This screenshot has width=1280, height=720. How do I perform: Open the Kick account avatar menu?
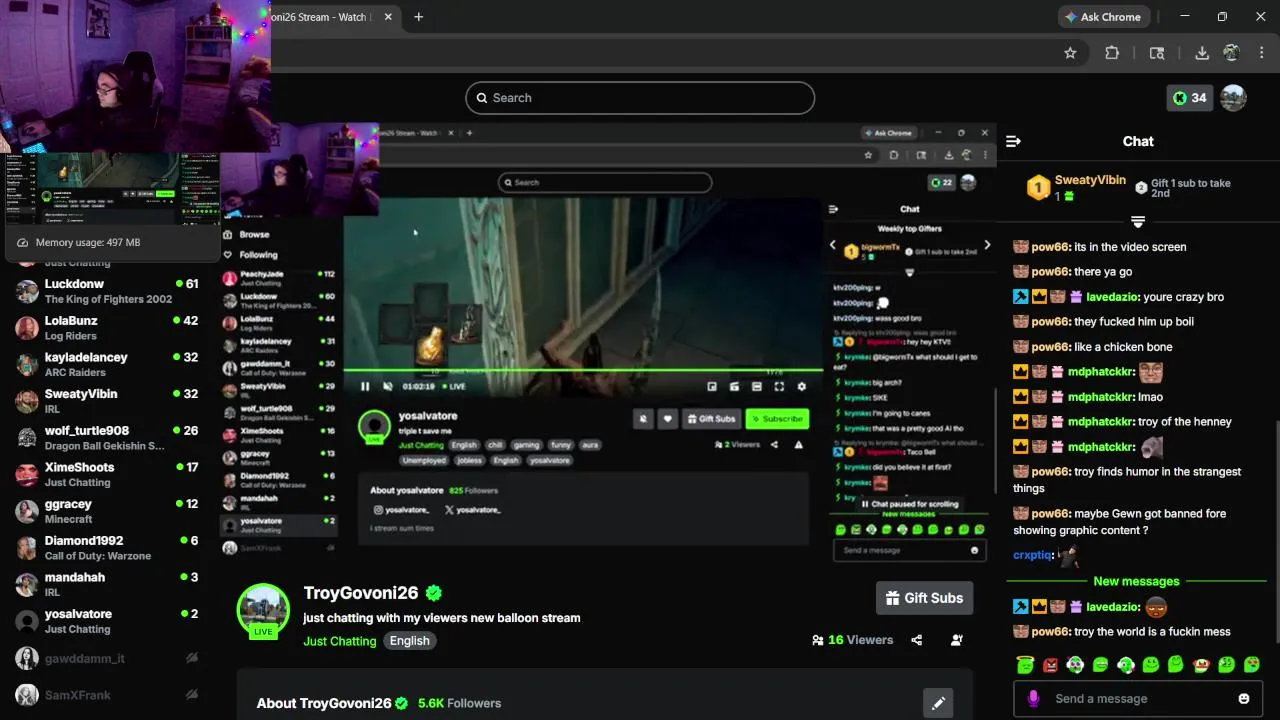click(x=1233, y=98)
